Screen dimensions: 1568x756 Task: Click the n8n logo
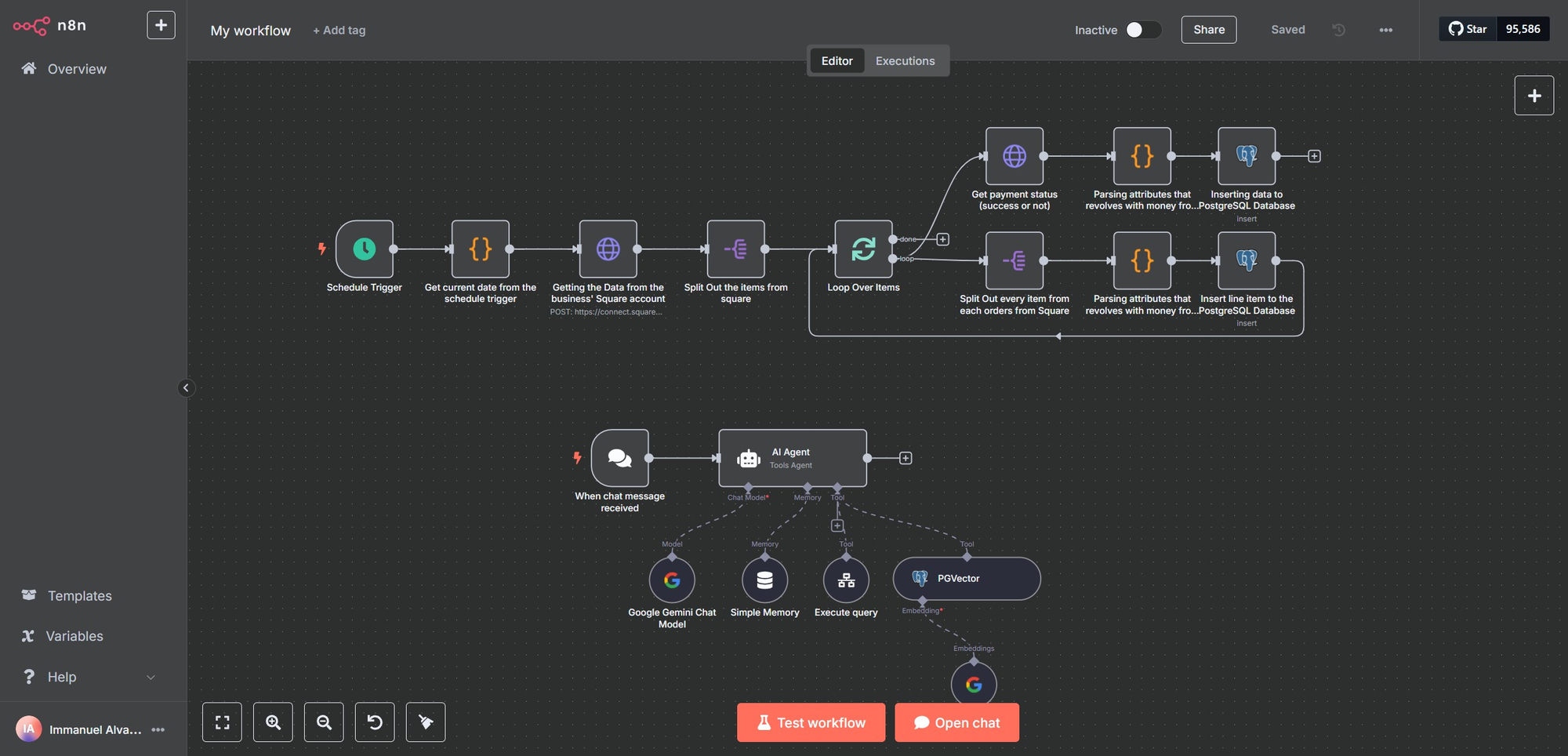pyautogui.click(x=50, y=26)
